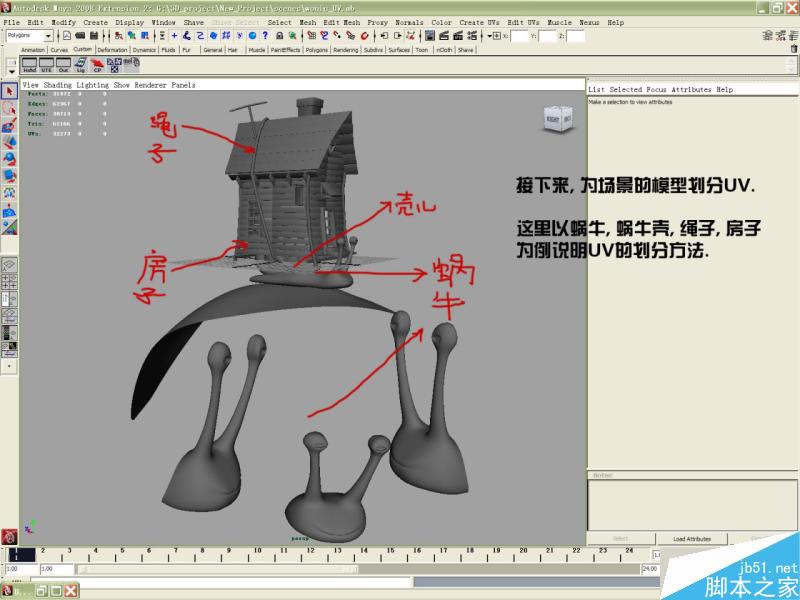800x600 pixels.
Task: Switch to the Deformation shelf tab
Action: pyautogui.click(x=112, y=50)
